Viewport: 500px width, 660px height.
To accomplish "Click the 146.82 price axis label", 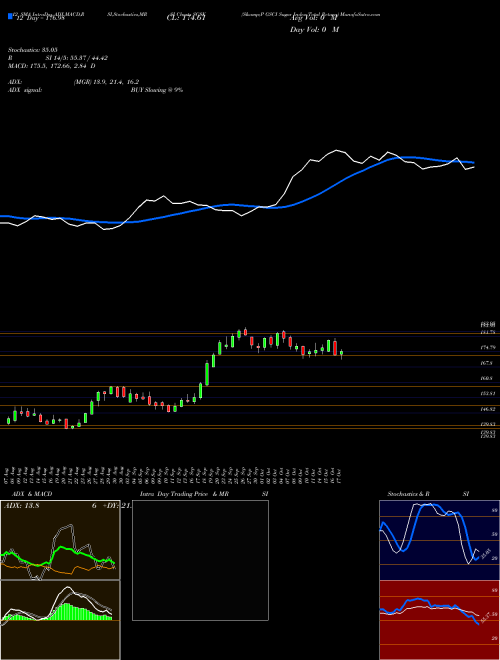I will [489, 409].
